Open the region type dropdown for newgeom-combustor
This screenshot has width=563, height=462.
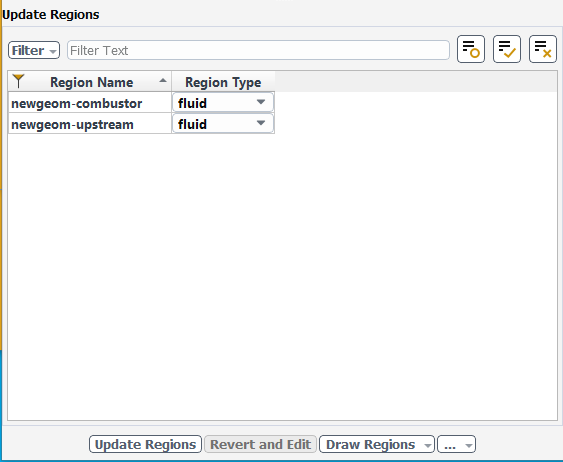coord(223,103)
